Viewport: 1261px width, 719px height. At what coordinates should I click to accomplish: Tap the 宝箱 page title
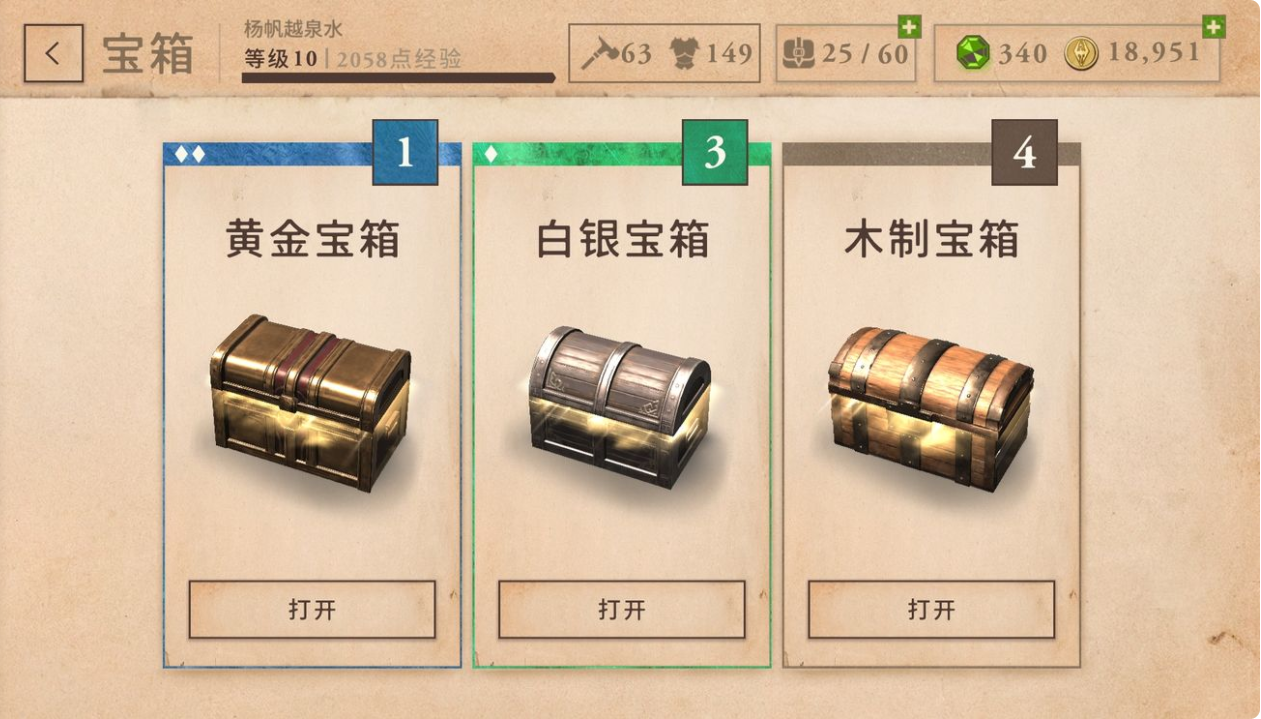pyautogui.click(x=148, y=54)
